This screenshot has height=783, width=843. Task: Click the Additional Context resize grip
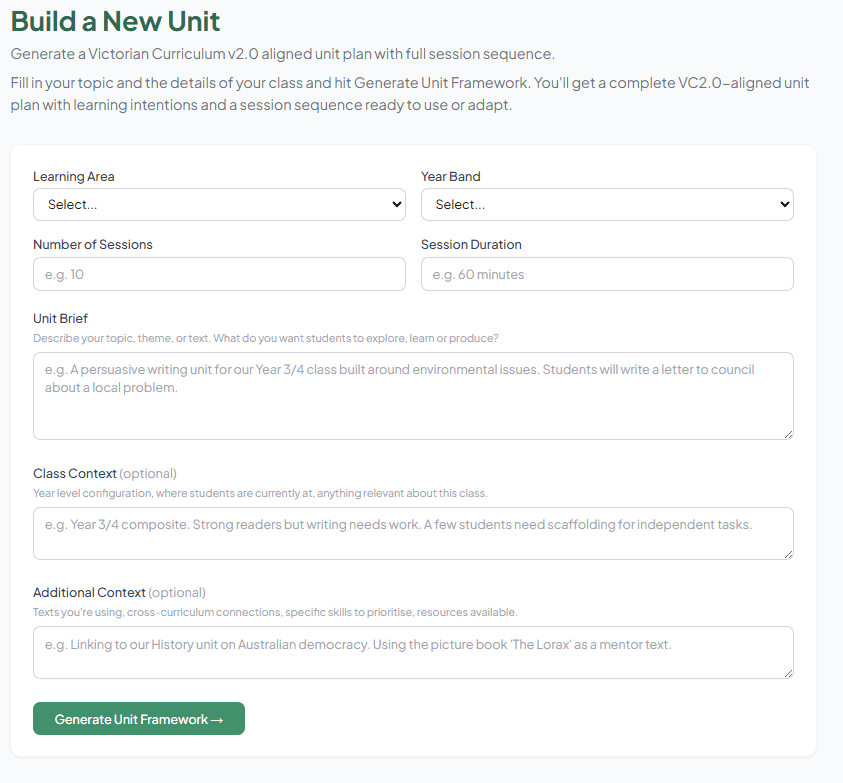click(787, 675)
